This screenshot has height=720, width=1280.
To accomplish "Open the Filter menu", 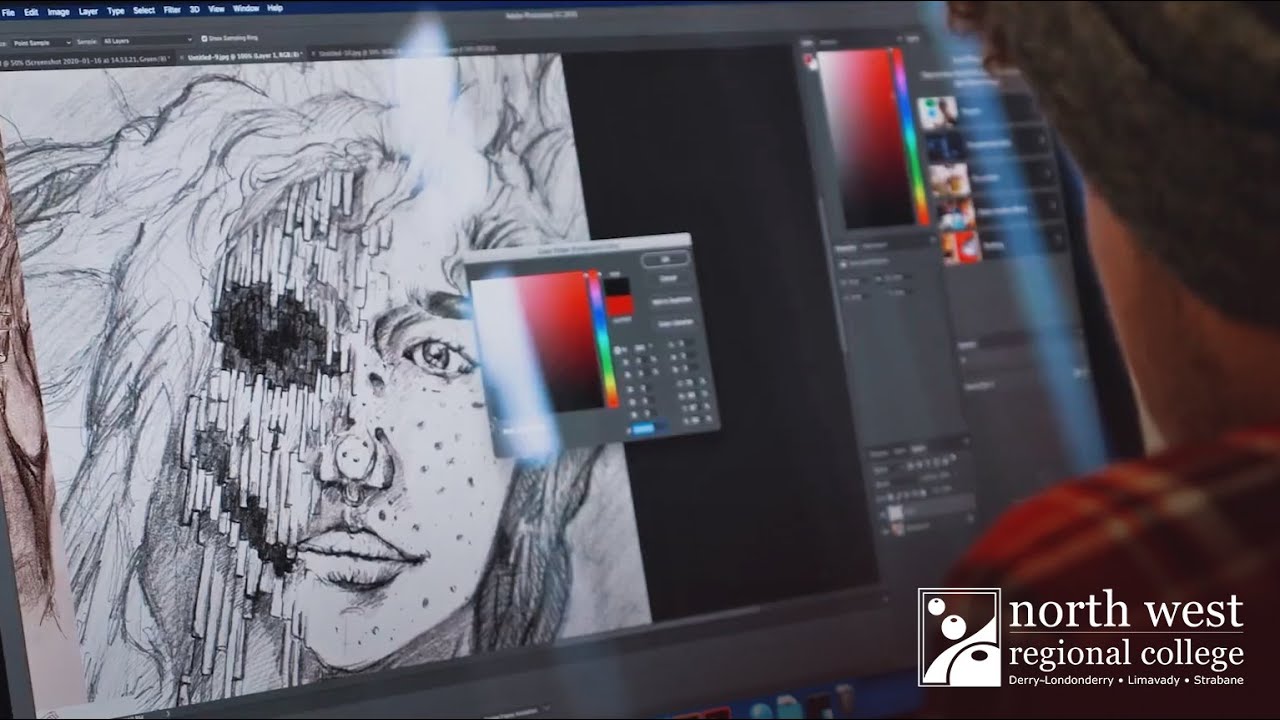I will click(172, 10).
